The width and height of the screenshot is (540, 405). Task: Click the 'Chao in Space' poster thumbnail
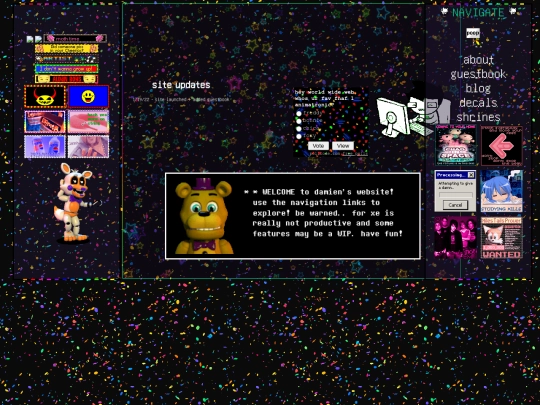click(x=455, y=145)
